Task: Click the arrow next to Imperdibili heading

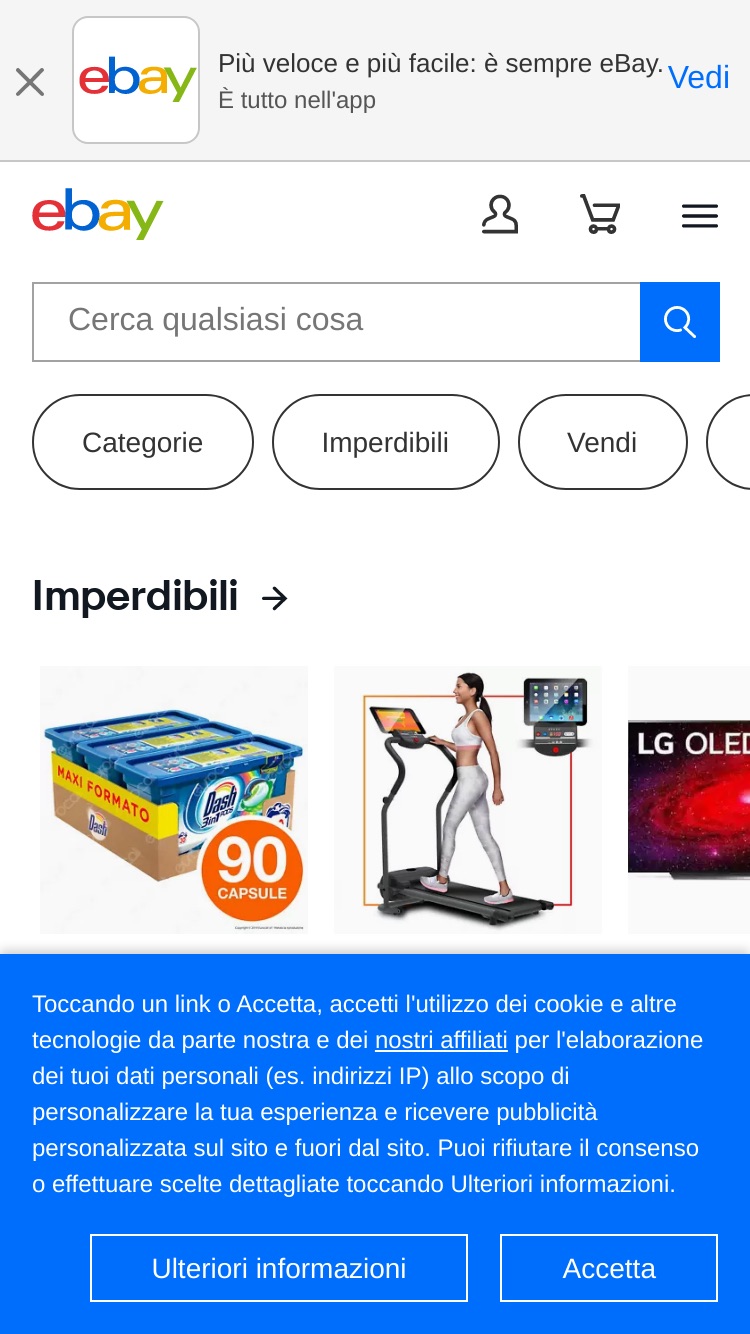Action: pyautogui.click(x=274, y=598)
